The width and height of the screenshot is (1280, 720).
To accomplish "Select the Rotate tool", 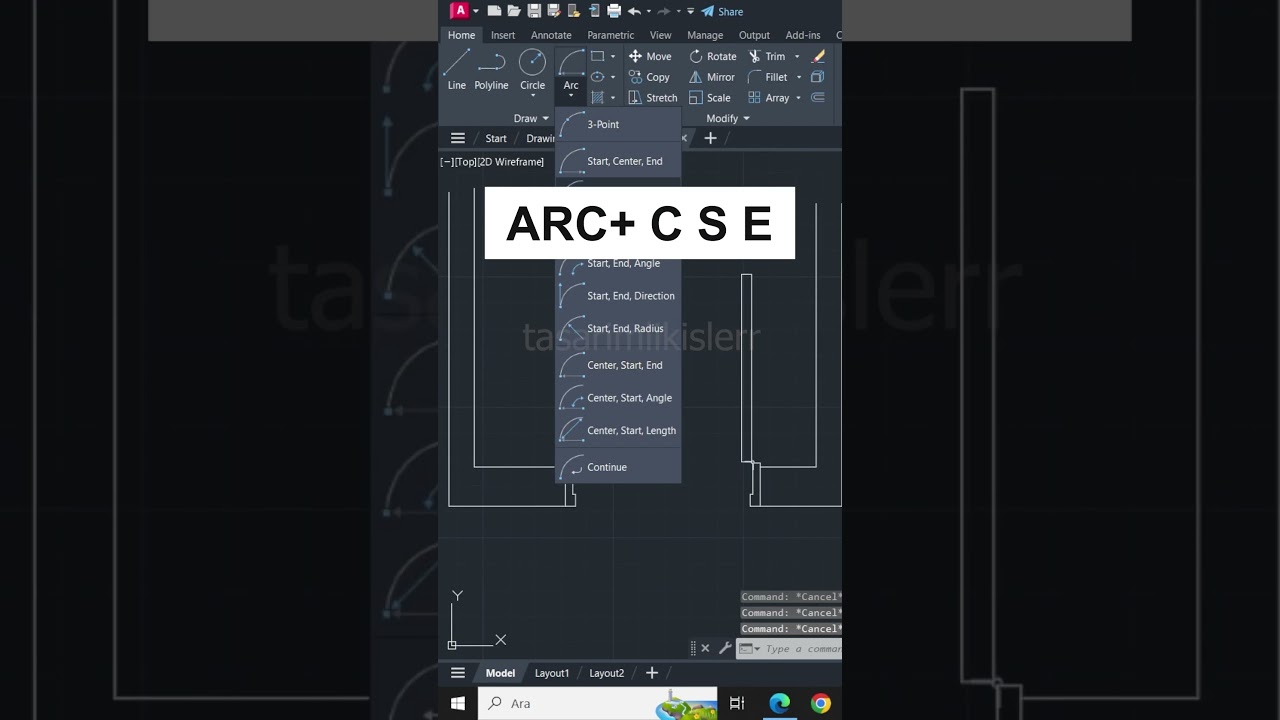I will [x=713, y=56].
